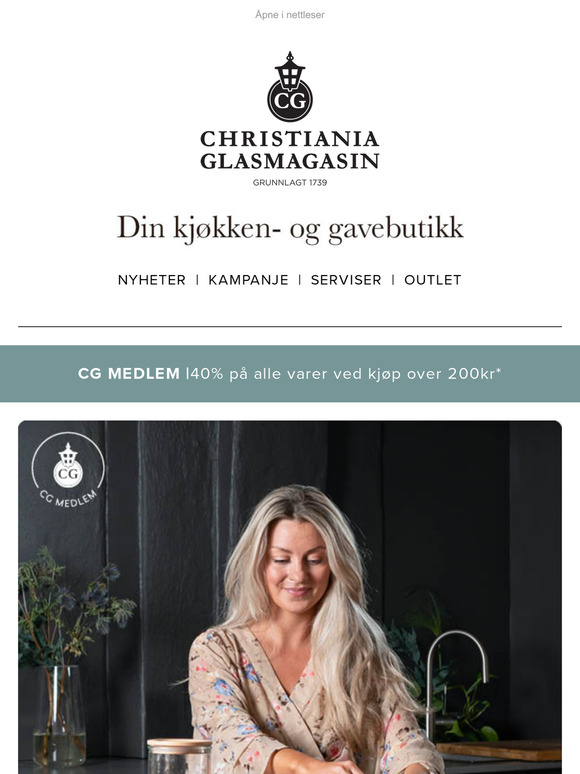Open the 'Åpne i nettleser' link
Viewport: 580px width, 774px height.
tap(290, 15)
